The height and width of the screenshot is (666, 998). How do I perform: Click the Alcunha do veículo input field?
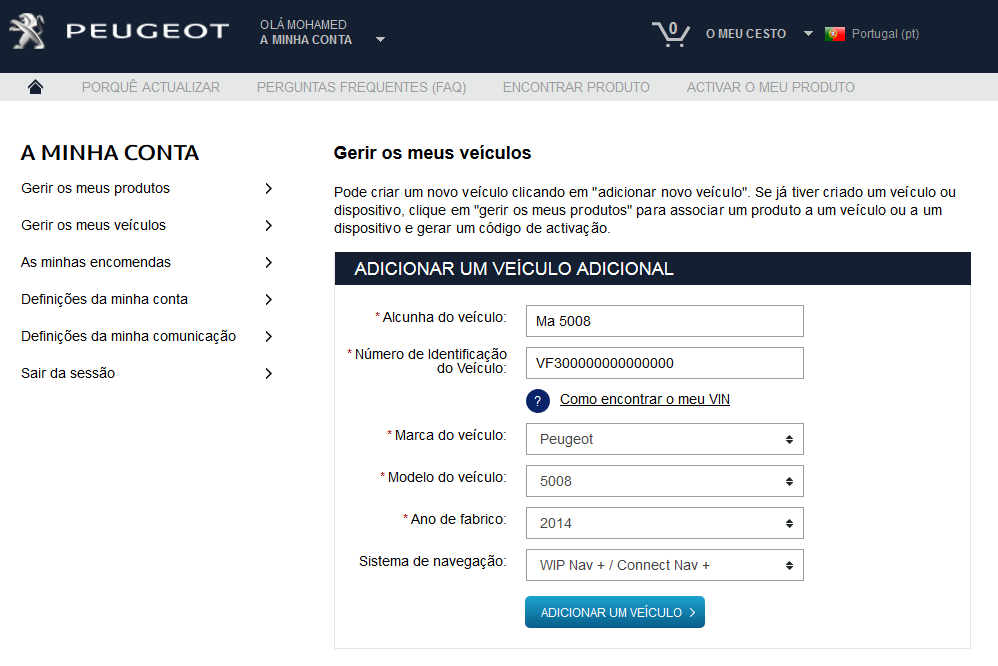[664, 321]
